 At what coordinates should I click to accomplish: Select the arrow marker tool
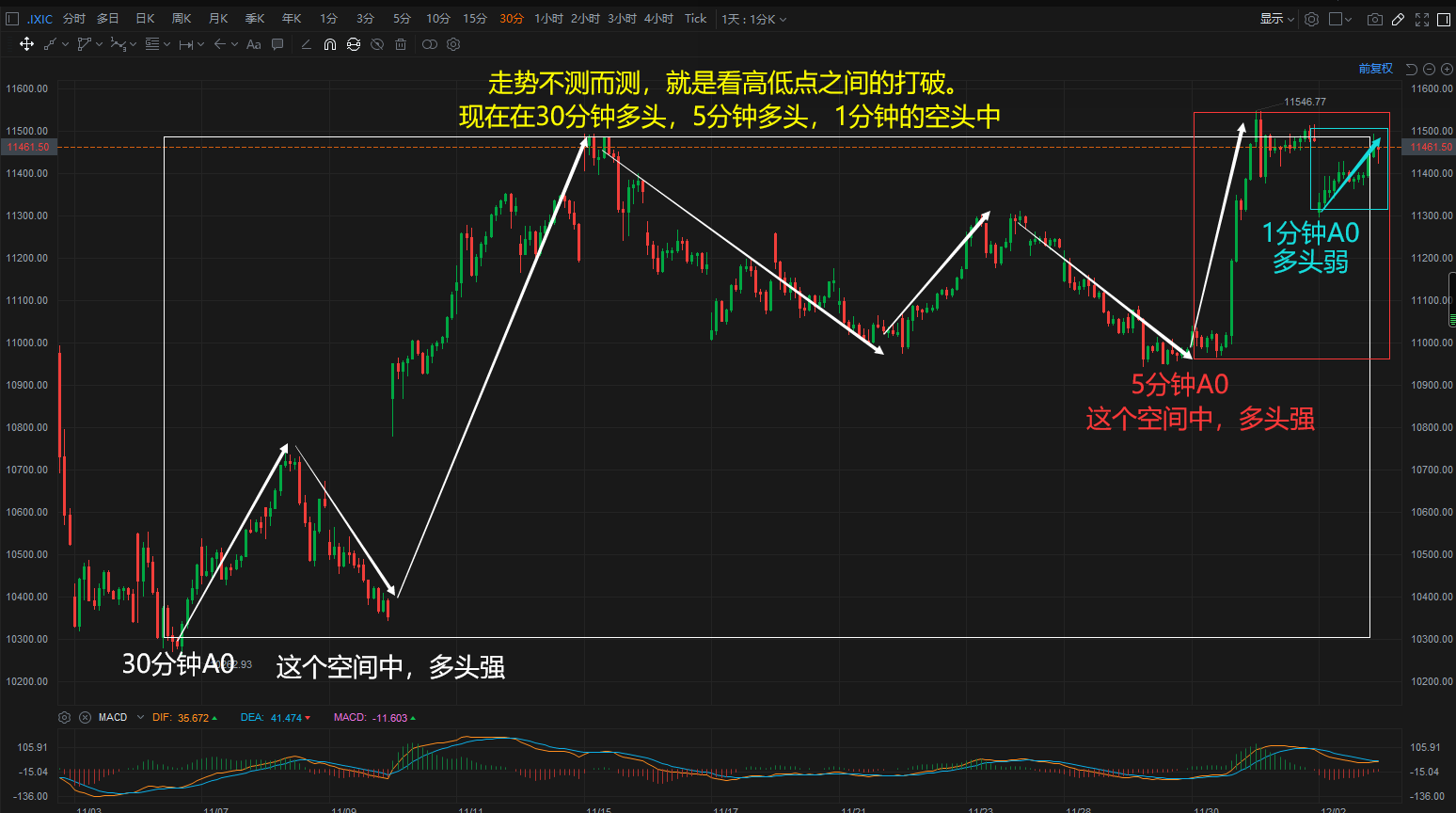(x=219, y=44)
